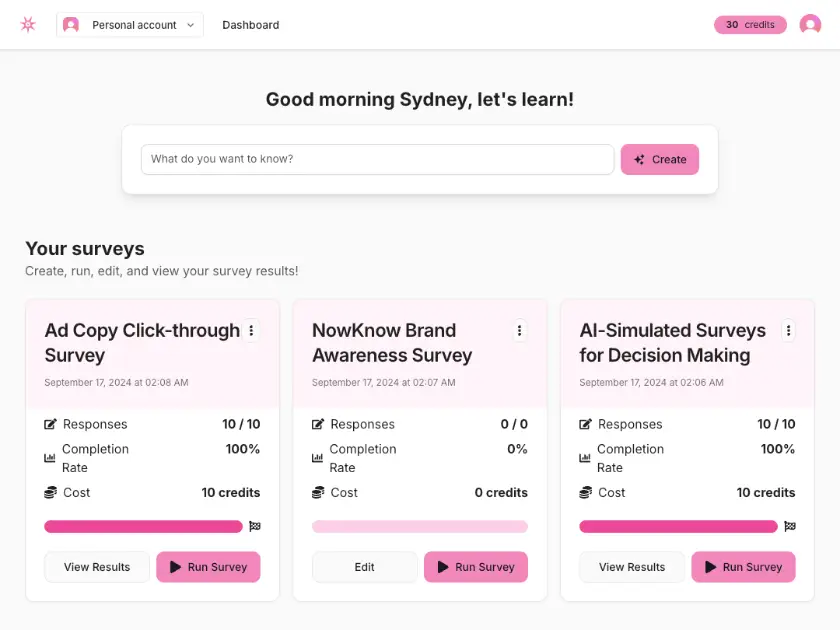Open the Personal account dropdown
The image size is (840, 630).
pos(129,24)
